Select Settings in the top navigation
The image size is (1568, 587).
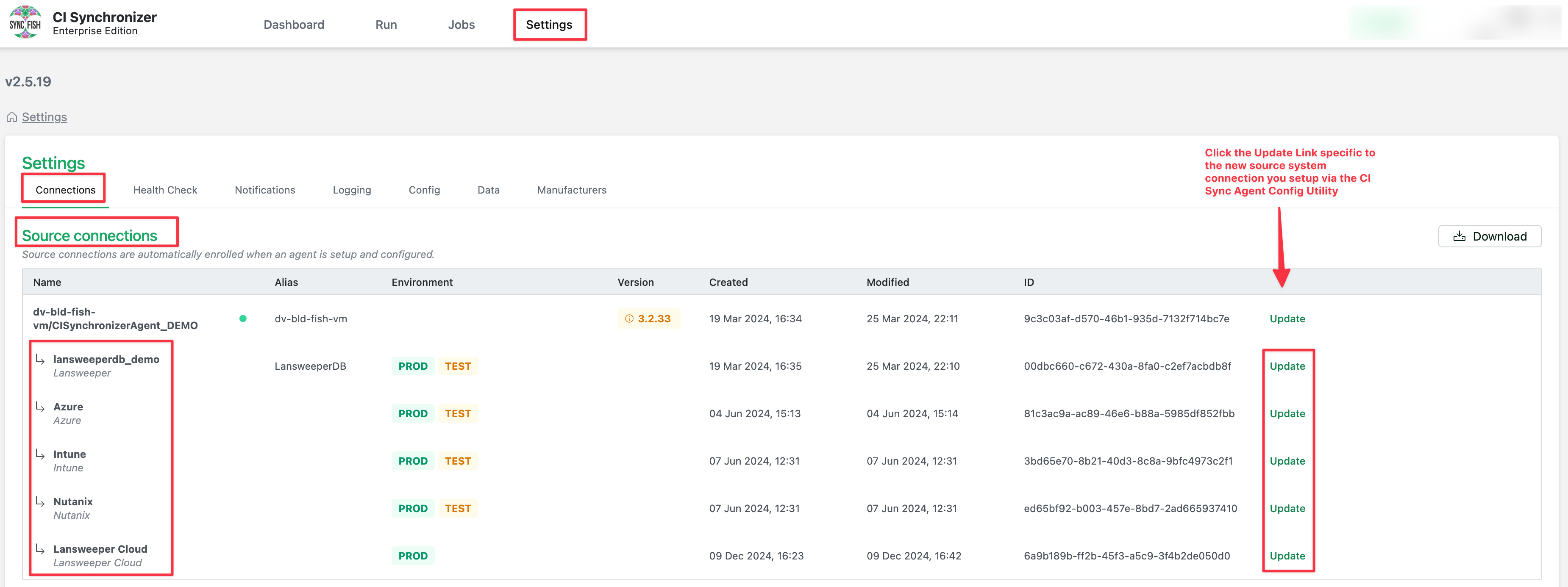(549, 24)
